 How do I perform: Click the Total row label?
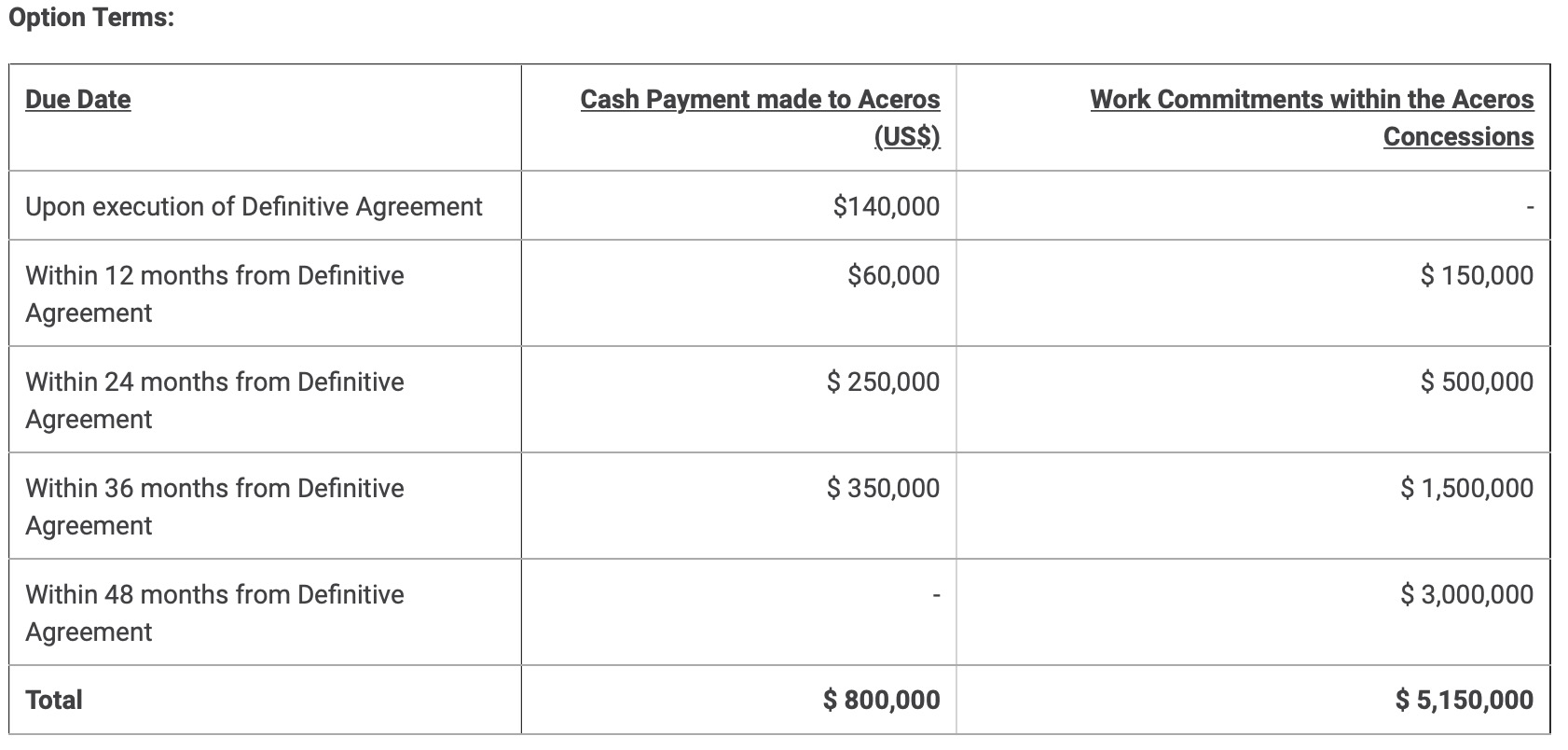coord(54,700)
